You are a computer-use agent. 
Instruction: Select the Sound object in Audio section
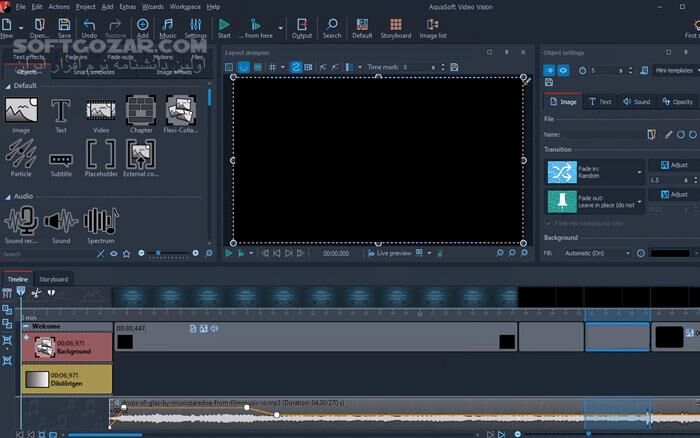click(61, 225)
